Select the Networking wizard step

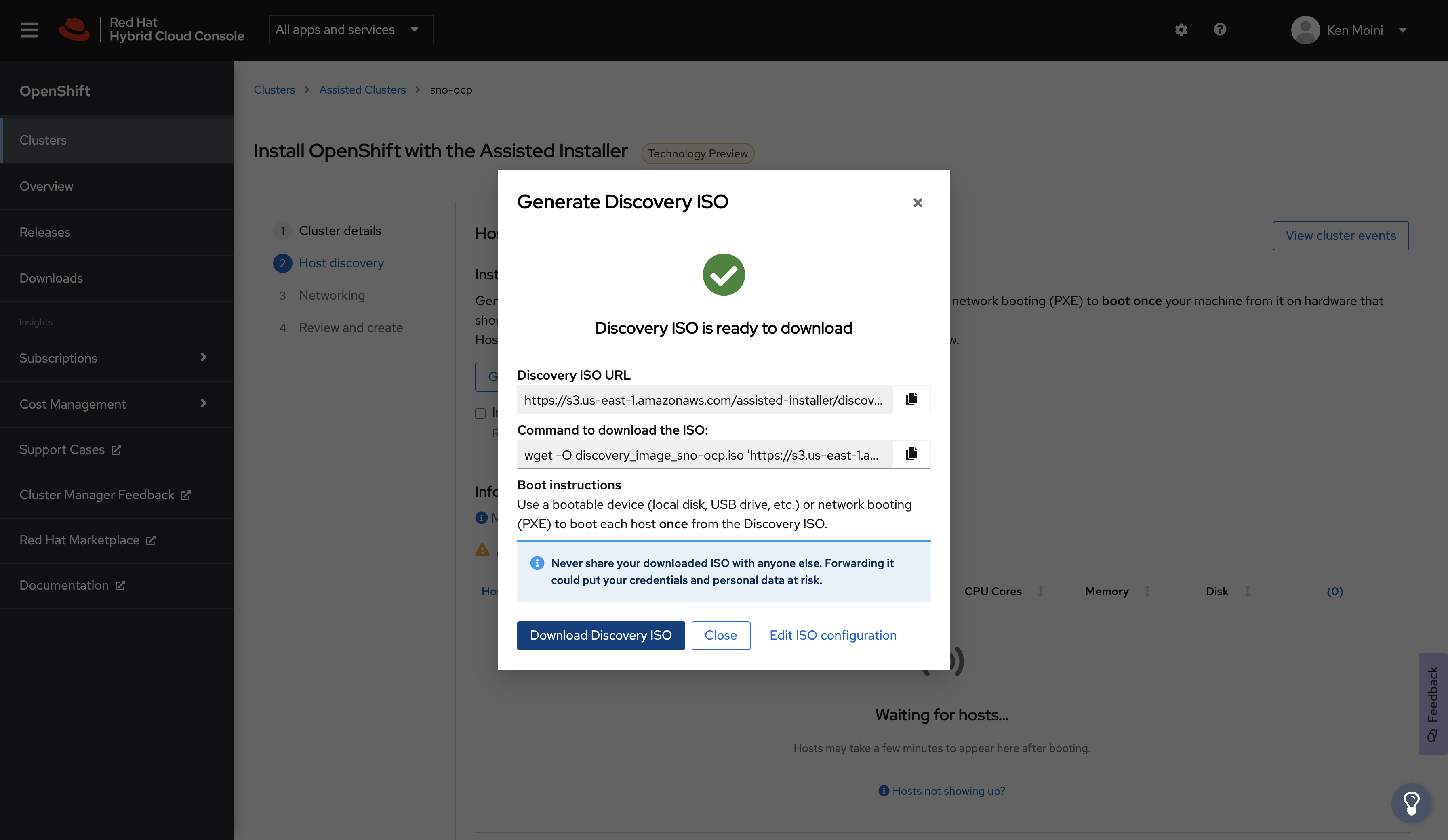(x=332, y=295)
